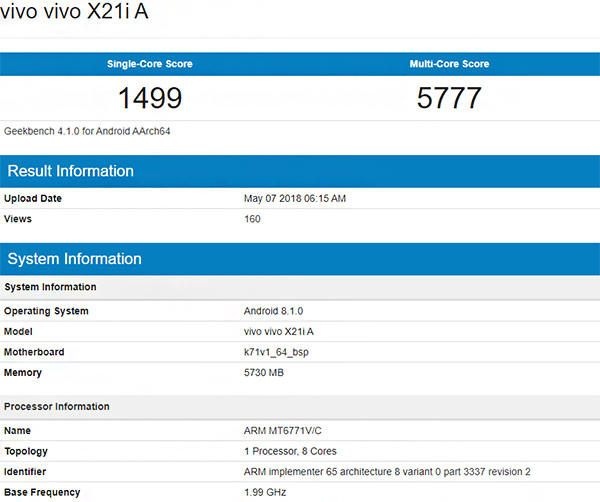This screenshot has height=502, width=600.
Task: Click the Operating System label
Action: tap(46, 311)
